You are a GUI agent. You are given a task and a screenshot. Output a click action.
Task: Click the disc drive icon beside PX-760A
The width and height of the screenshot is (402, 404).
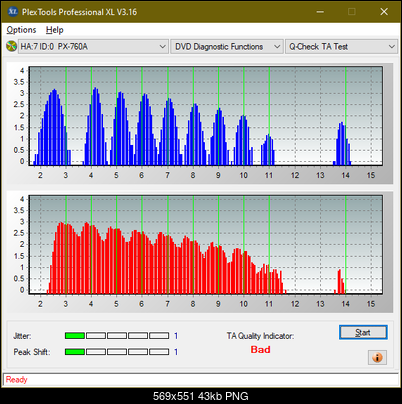[11, 46]
